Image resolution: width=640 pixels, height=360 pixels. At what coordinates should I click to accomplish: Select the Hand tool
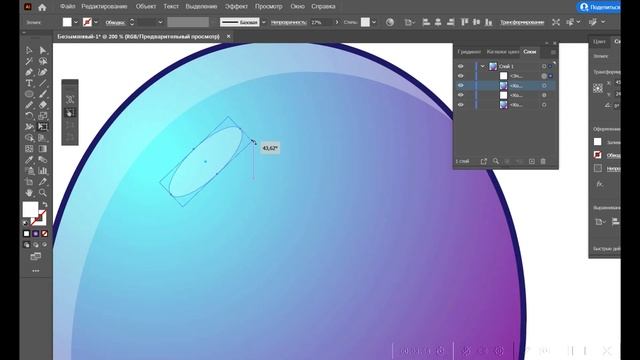(x=29, y=193)
